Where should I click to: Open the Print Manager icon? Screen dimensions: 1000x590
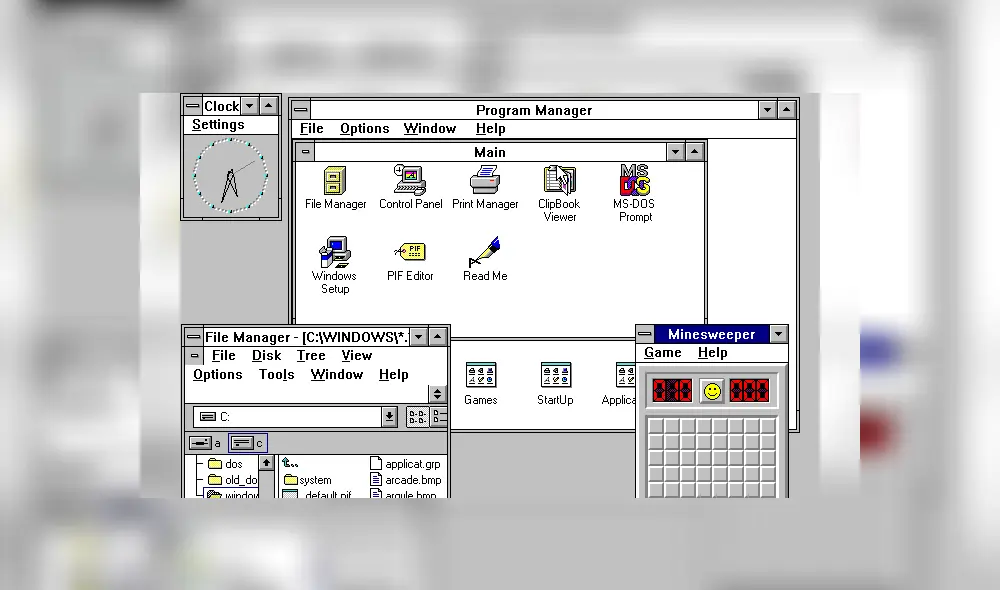click(485, 182)
